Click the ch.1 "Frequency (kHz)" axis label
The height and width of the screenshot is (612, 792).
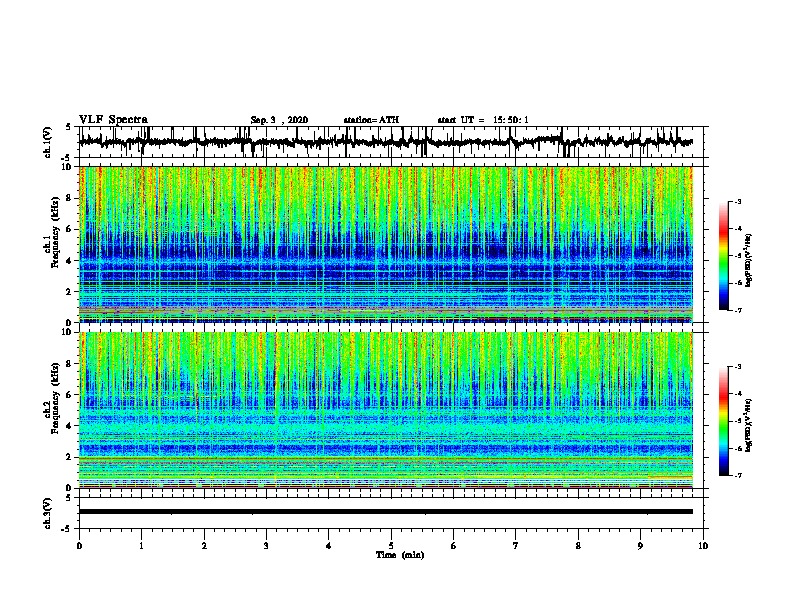[55, 233]
